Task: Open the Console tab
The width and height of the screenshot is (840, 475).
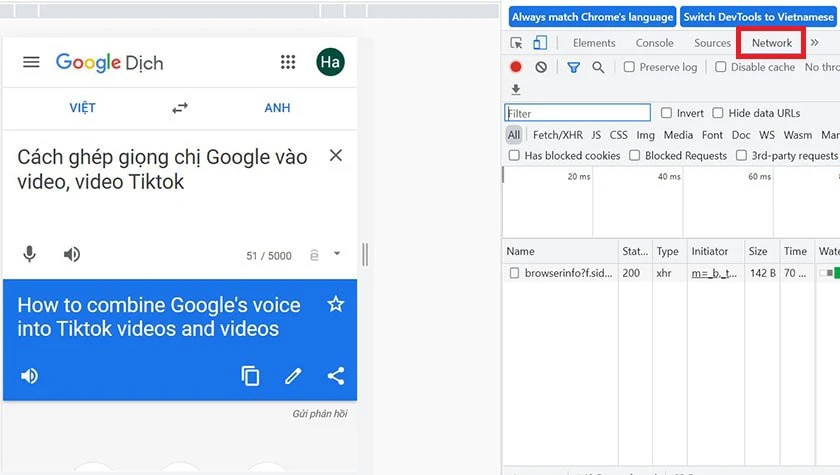Action: 655,43
